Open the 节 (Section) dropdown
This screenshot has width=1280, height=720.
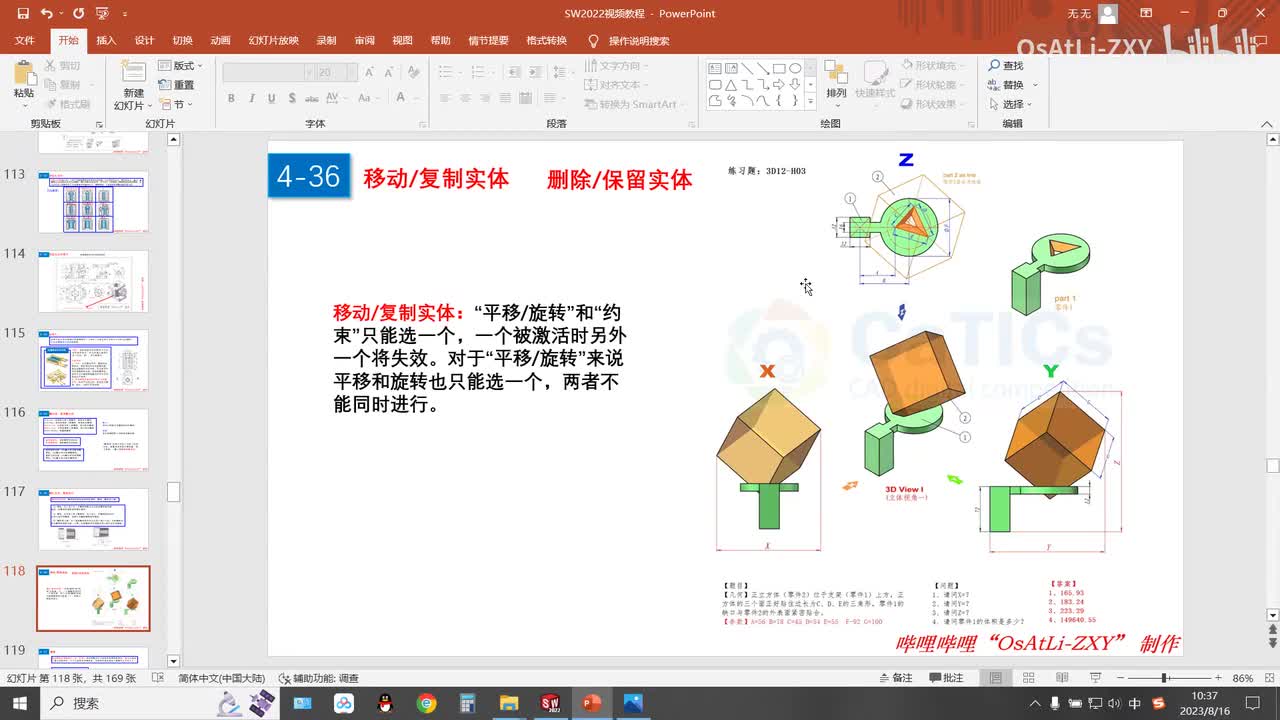pyautogui.click(x=176, y=104)
